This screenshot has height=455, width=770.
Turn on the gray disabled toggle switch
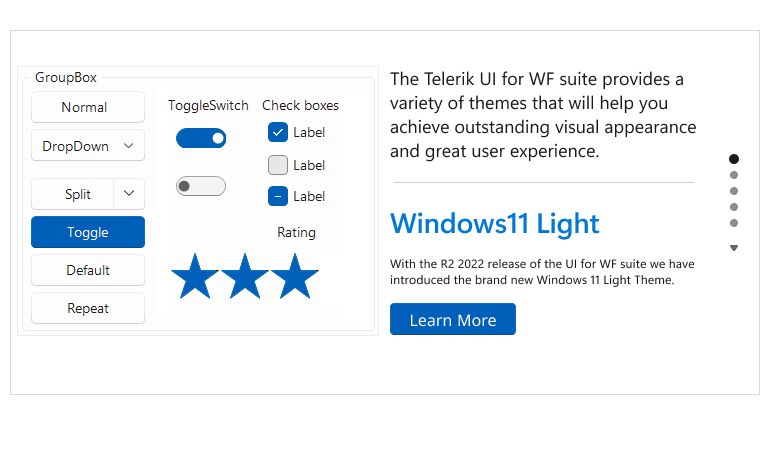[201, 186]
